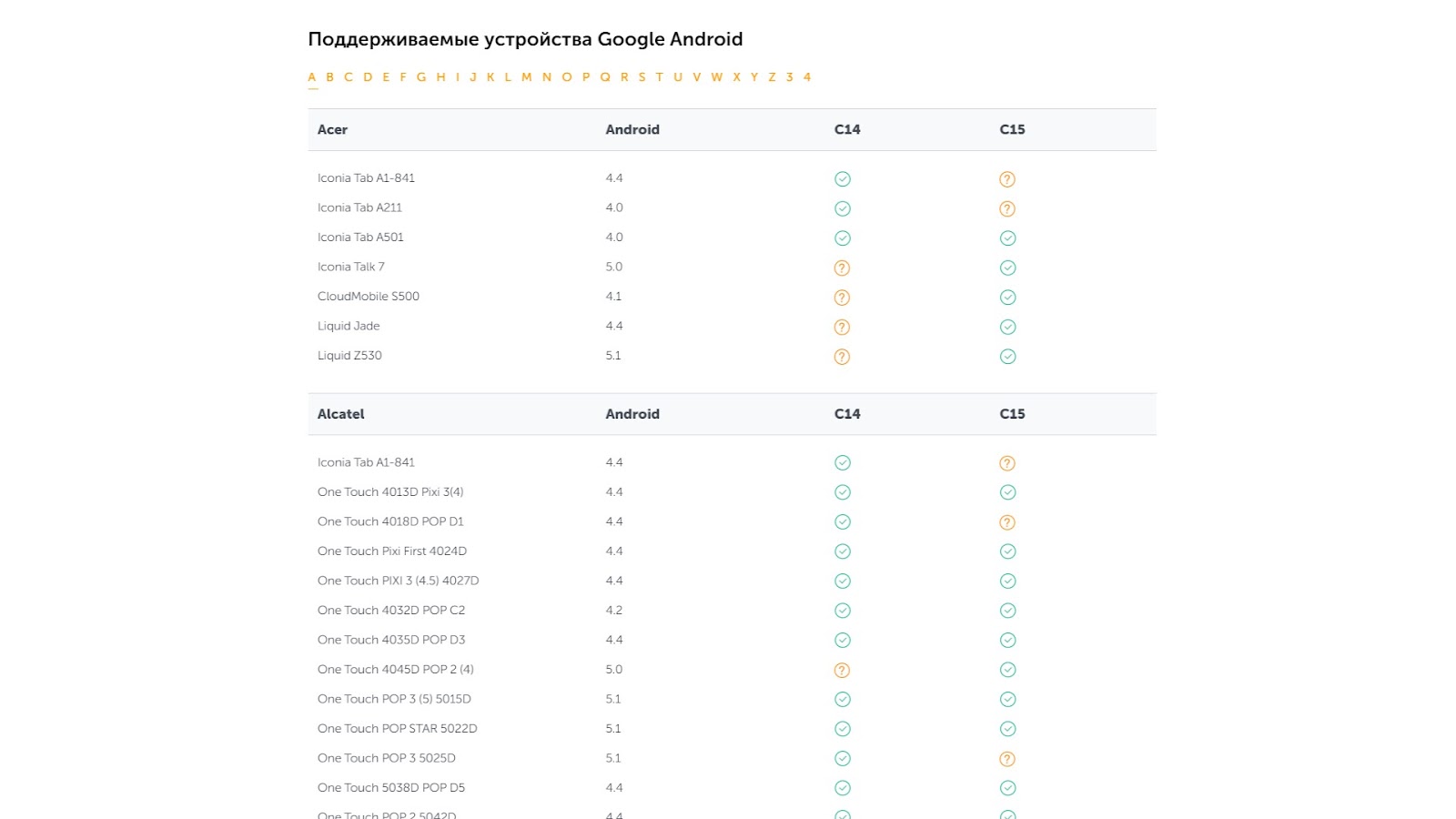Click C15 column header in Acer table
This screenshot has height=819, width=1456.
tap(1012, 129)
